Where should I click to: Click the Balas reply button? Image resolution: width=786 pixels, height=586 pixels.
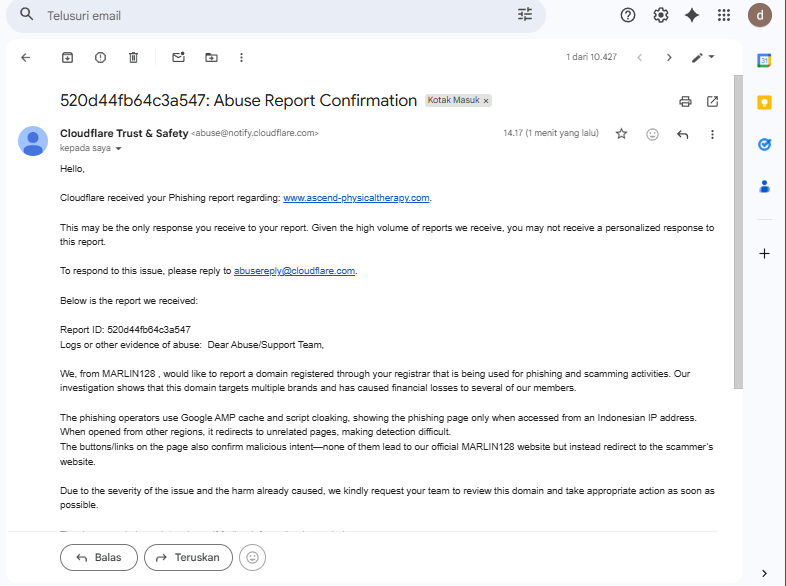[x=99, y=557]
